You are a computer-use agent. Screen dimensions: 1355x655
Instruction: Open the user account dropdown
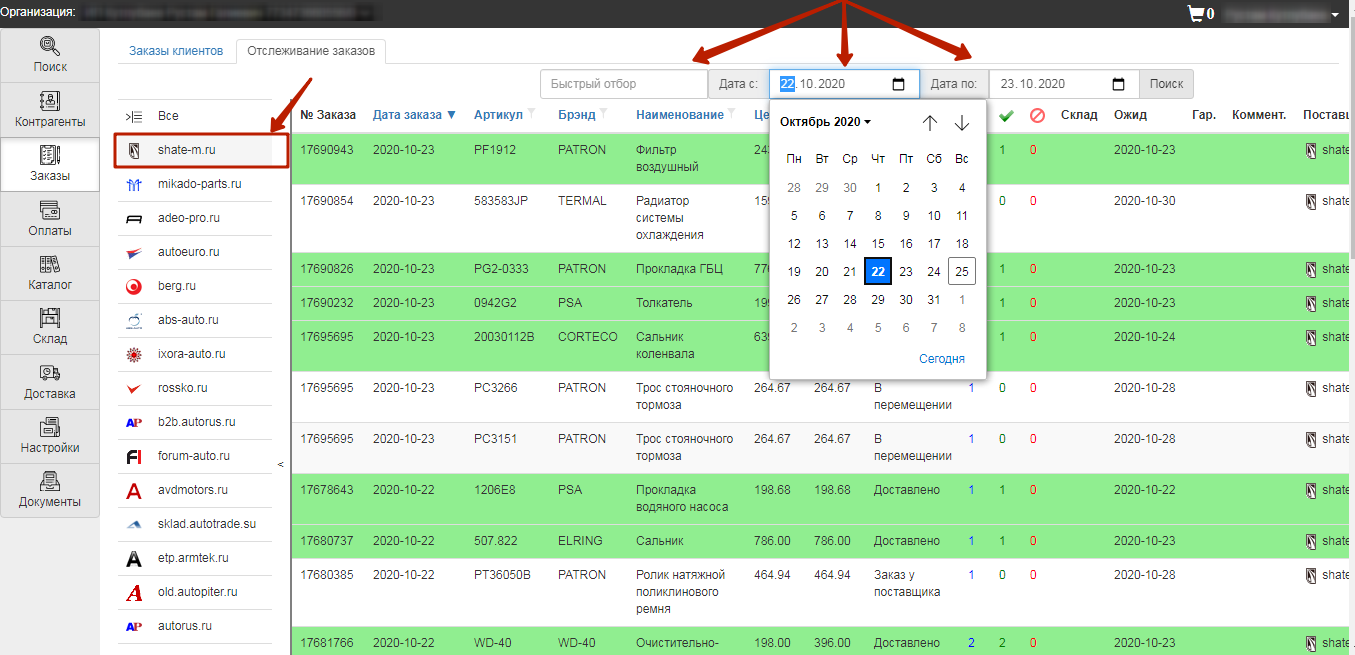1283,14
